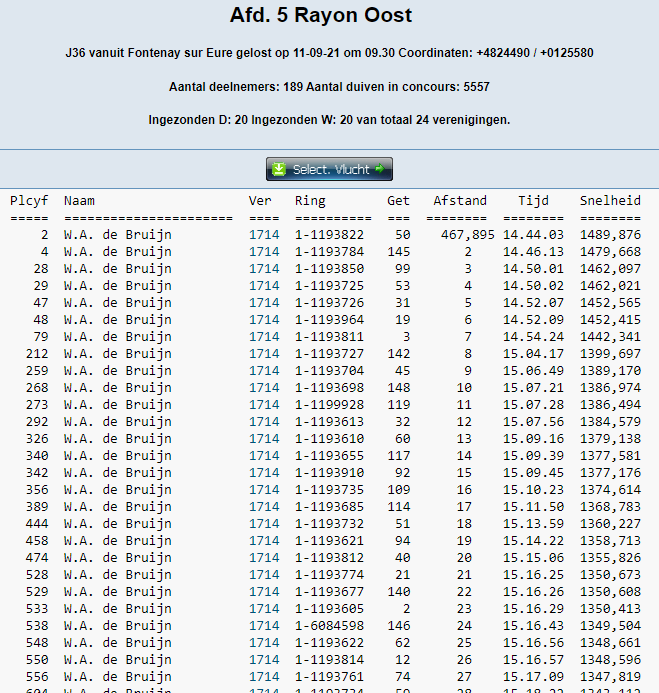Open Ver link 1714 in row Plcyf 529
659x693 pixels.
coord(264,592)
